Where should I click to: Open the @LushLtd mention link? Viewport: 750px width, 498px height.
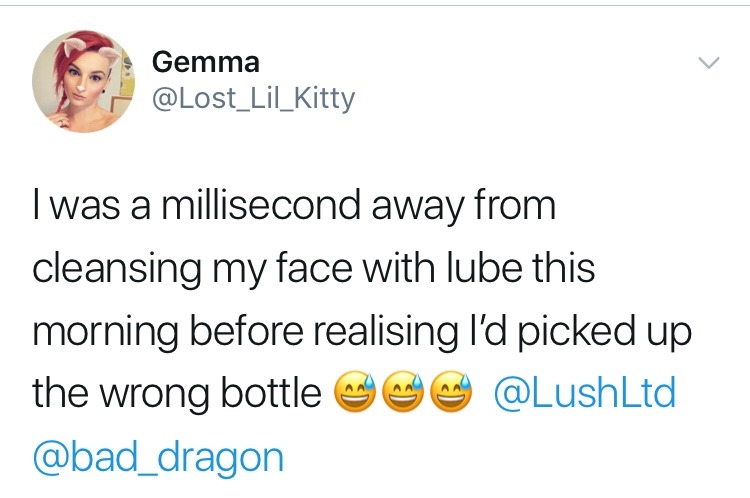585,393
